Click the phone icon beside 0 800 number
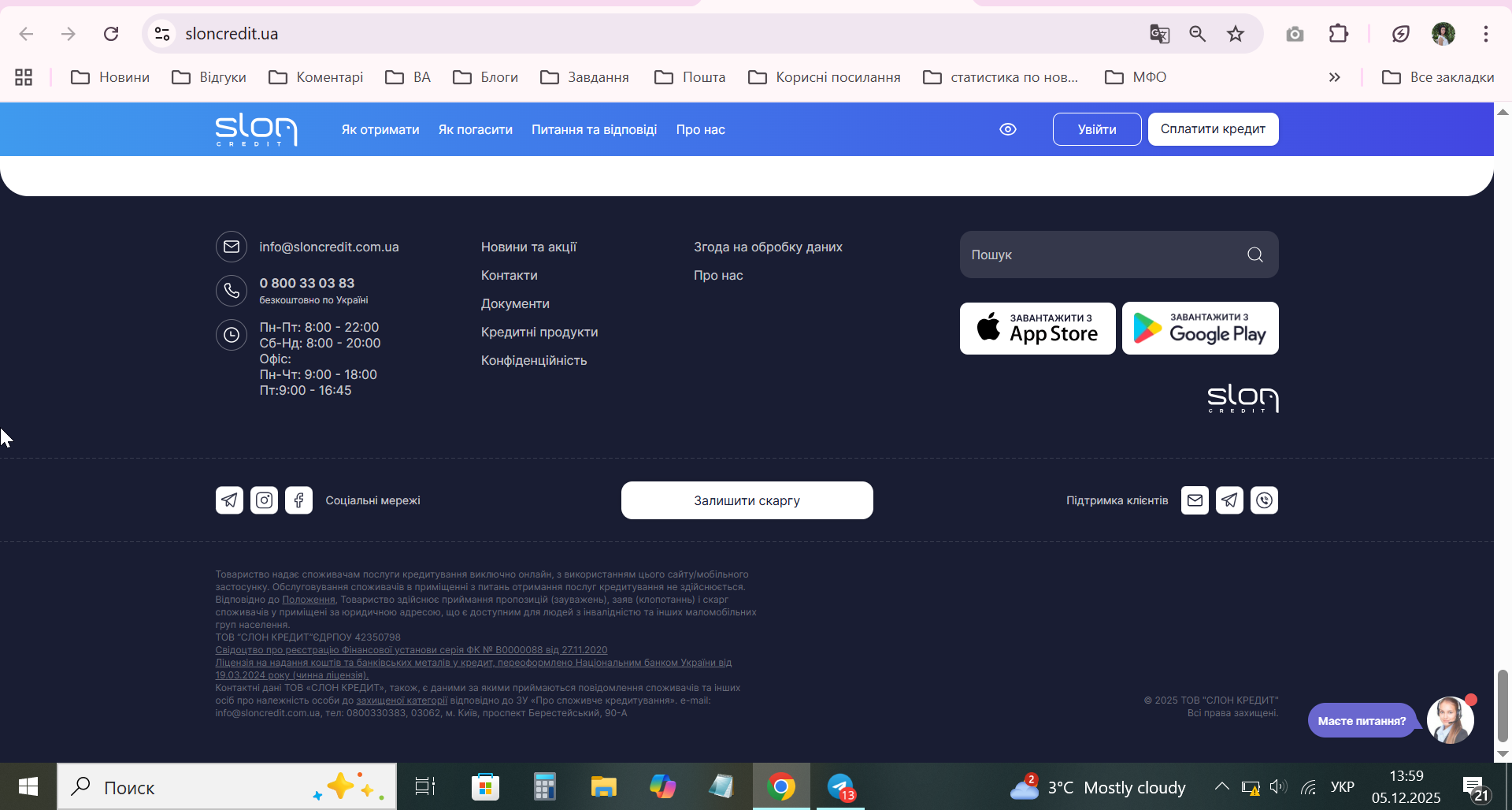Screen dimensions: 1512x810 [x=232, y=291]
